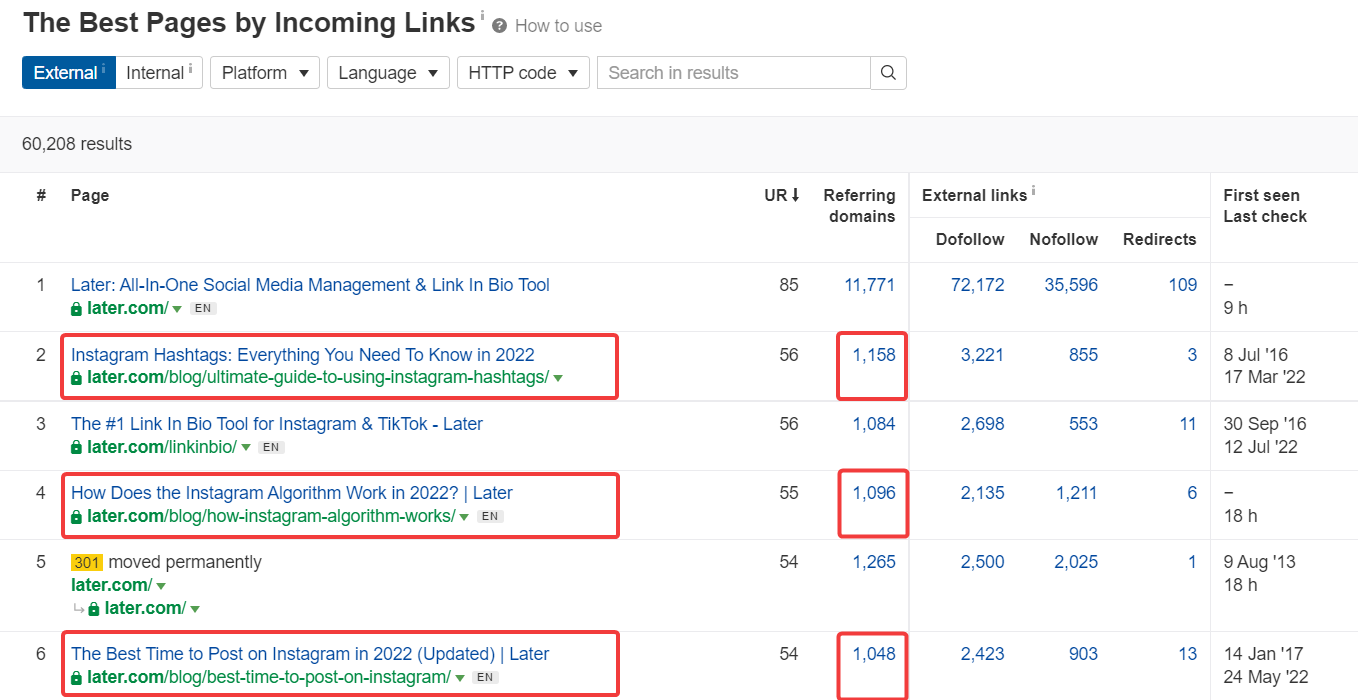Click the ultimate-guide-to-using-instagram-hashtags URL
Viewport: 1358px width, 700px height.
[x=318, y=377]
